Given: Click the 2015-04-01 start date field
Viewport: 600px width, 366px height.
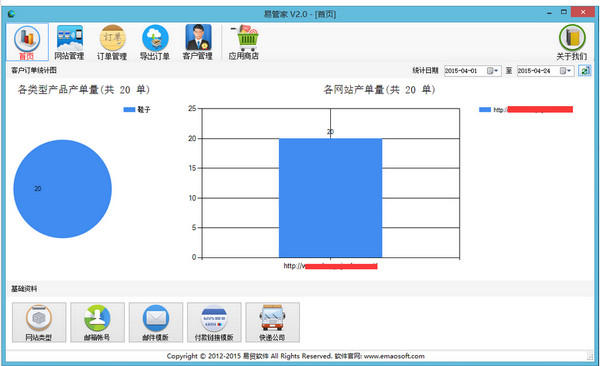Looking at the screenshot, I should pos(473,71).
